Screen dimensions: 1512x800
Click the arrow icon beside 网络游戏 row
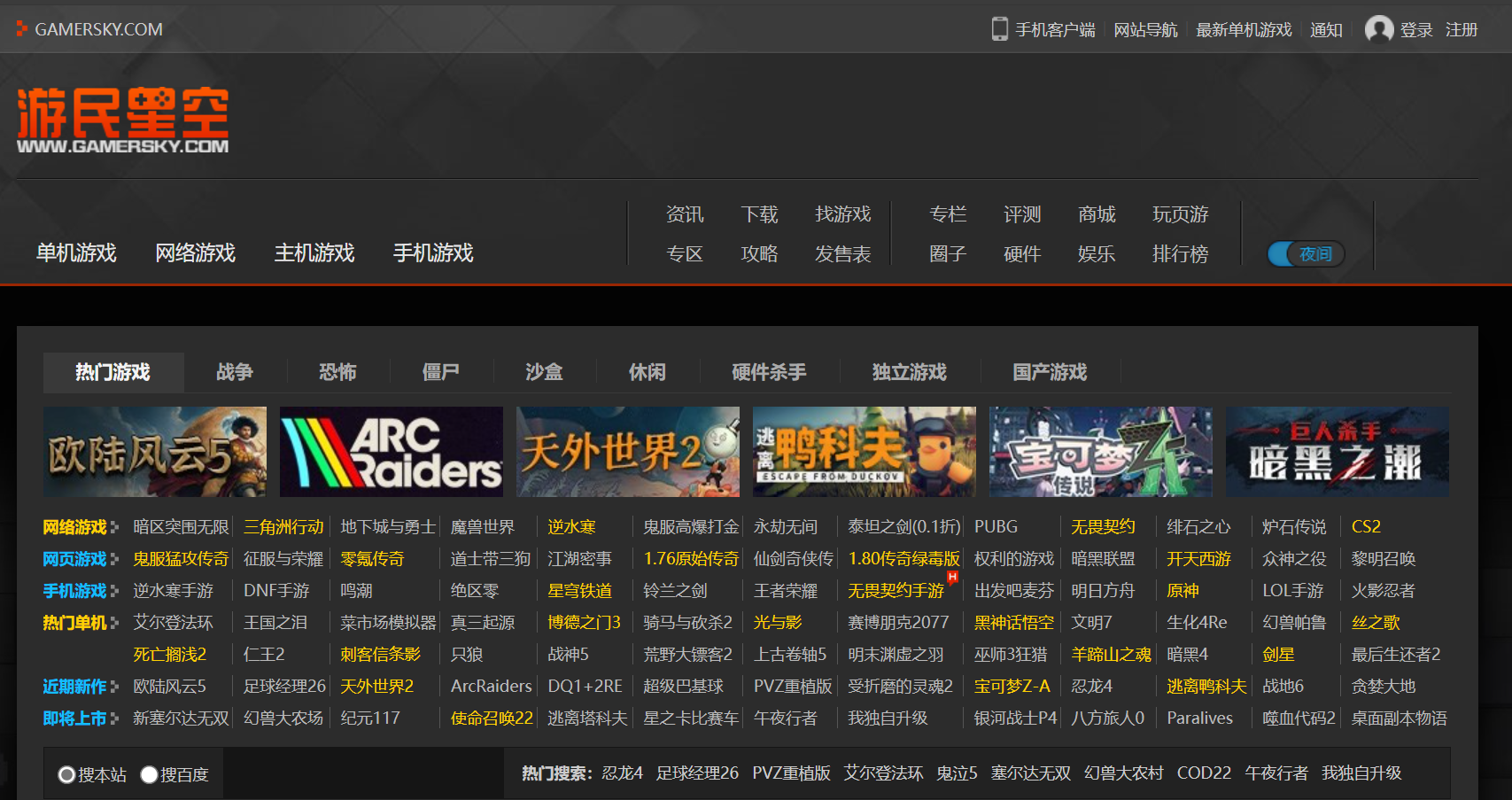tap(114, 528)
